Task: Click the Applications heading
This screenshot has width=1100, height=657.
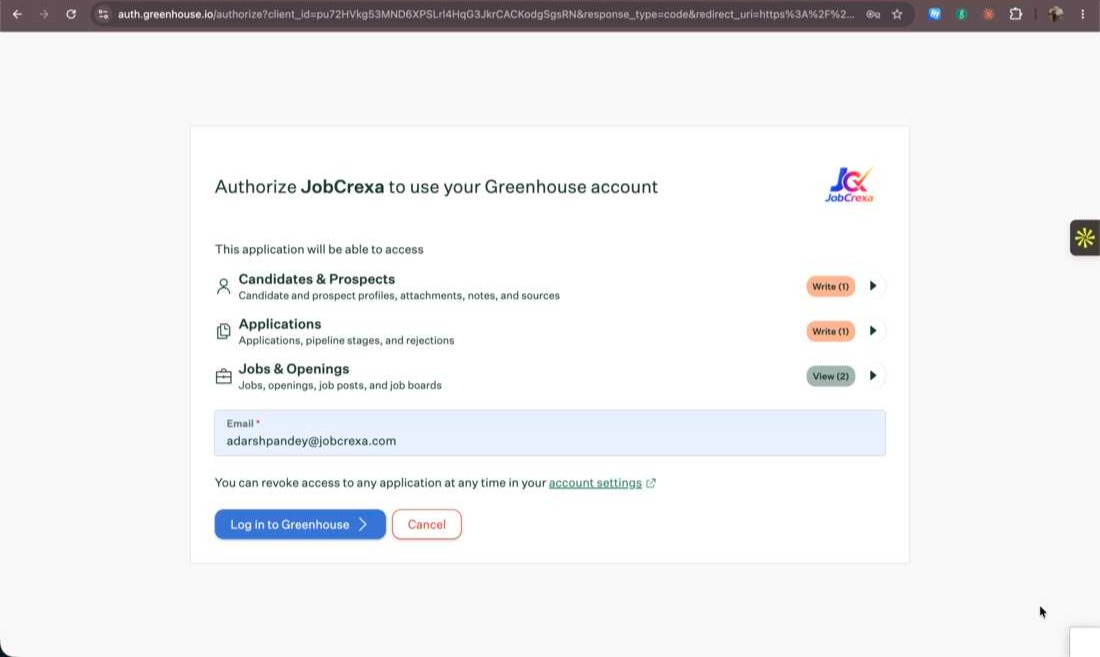Action: coord(280,324)
